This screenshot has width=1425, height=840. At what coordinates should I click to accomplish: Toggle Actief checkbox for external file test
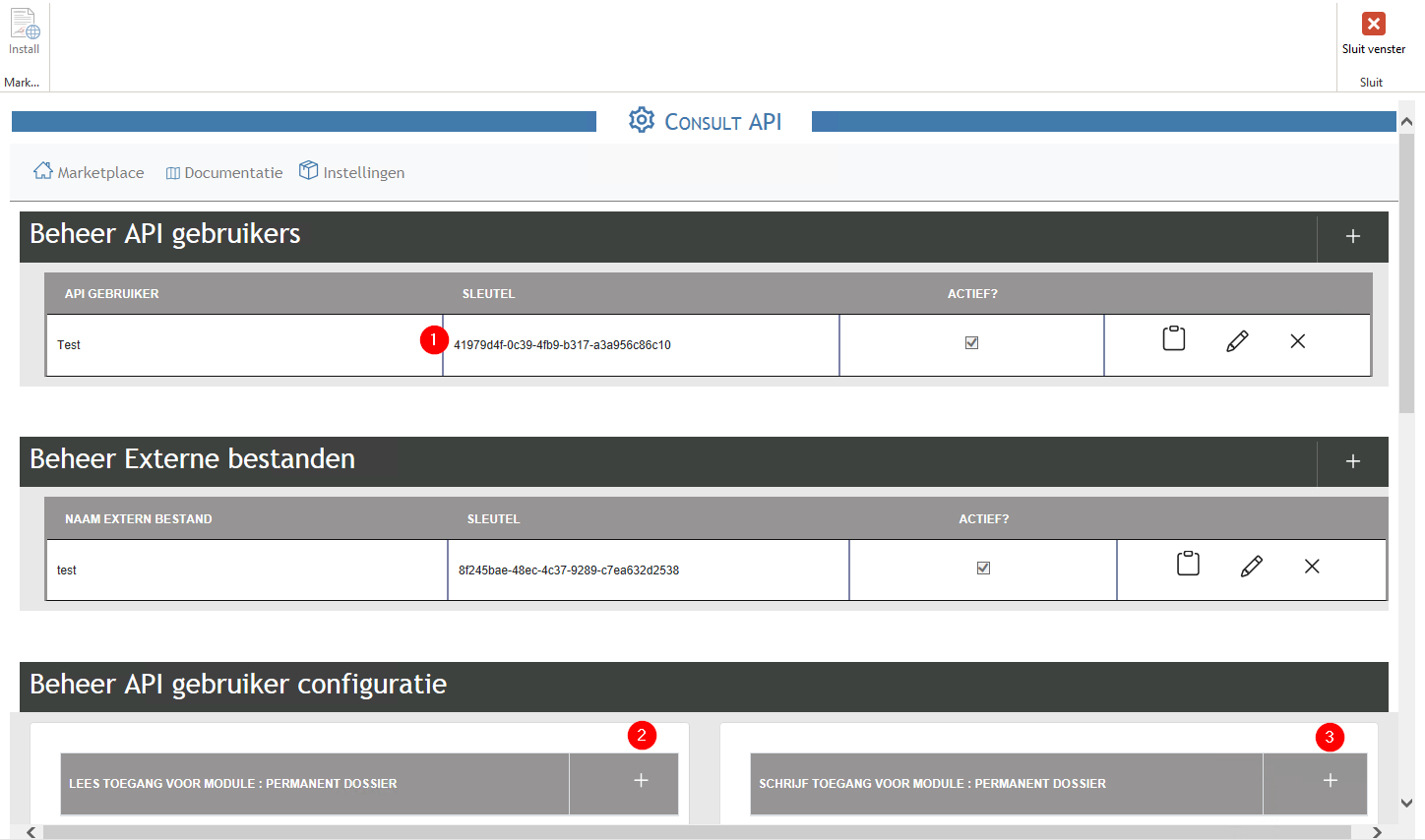pyautogui.click(x=983, y=569)
